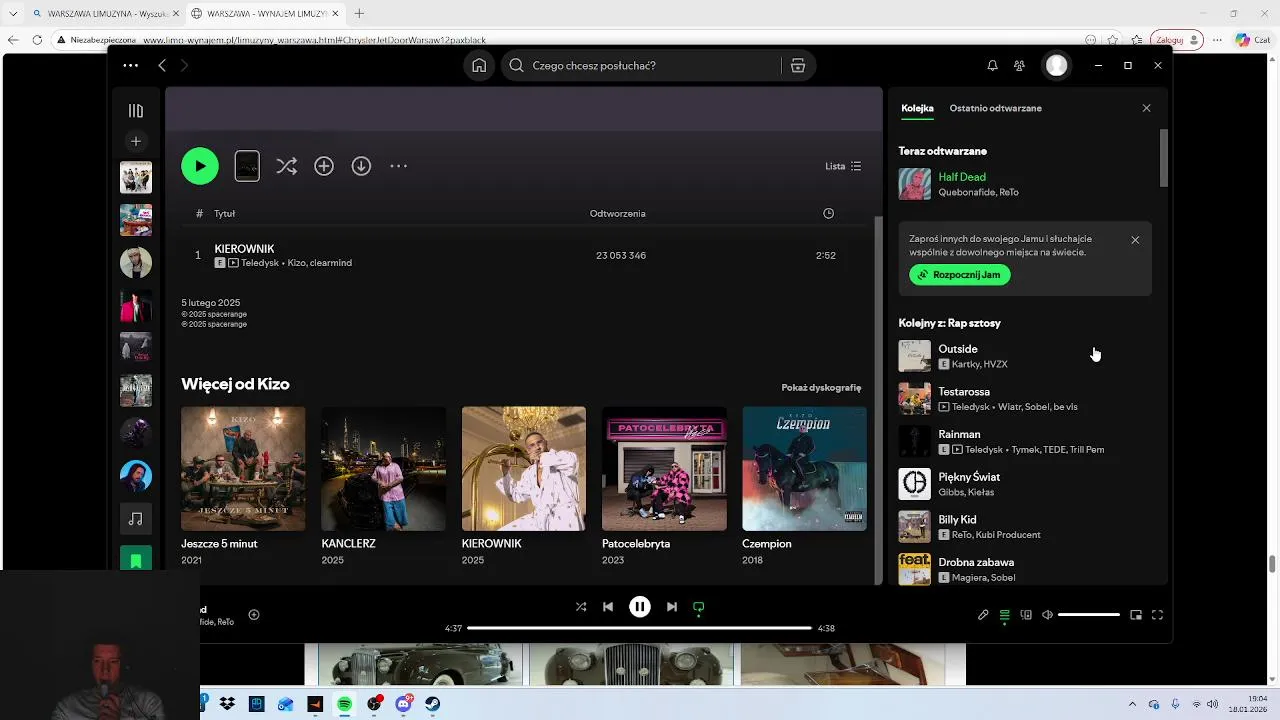Open the Friend Activity people icon
This screenshot has height=720, width=1280.
pos(1019,65)
